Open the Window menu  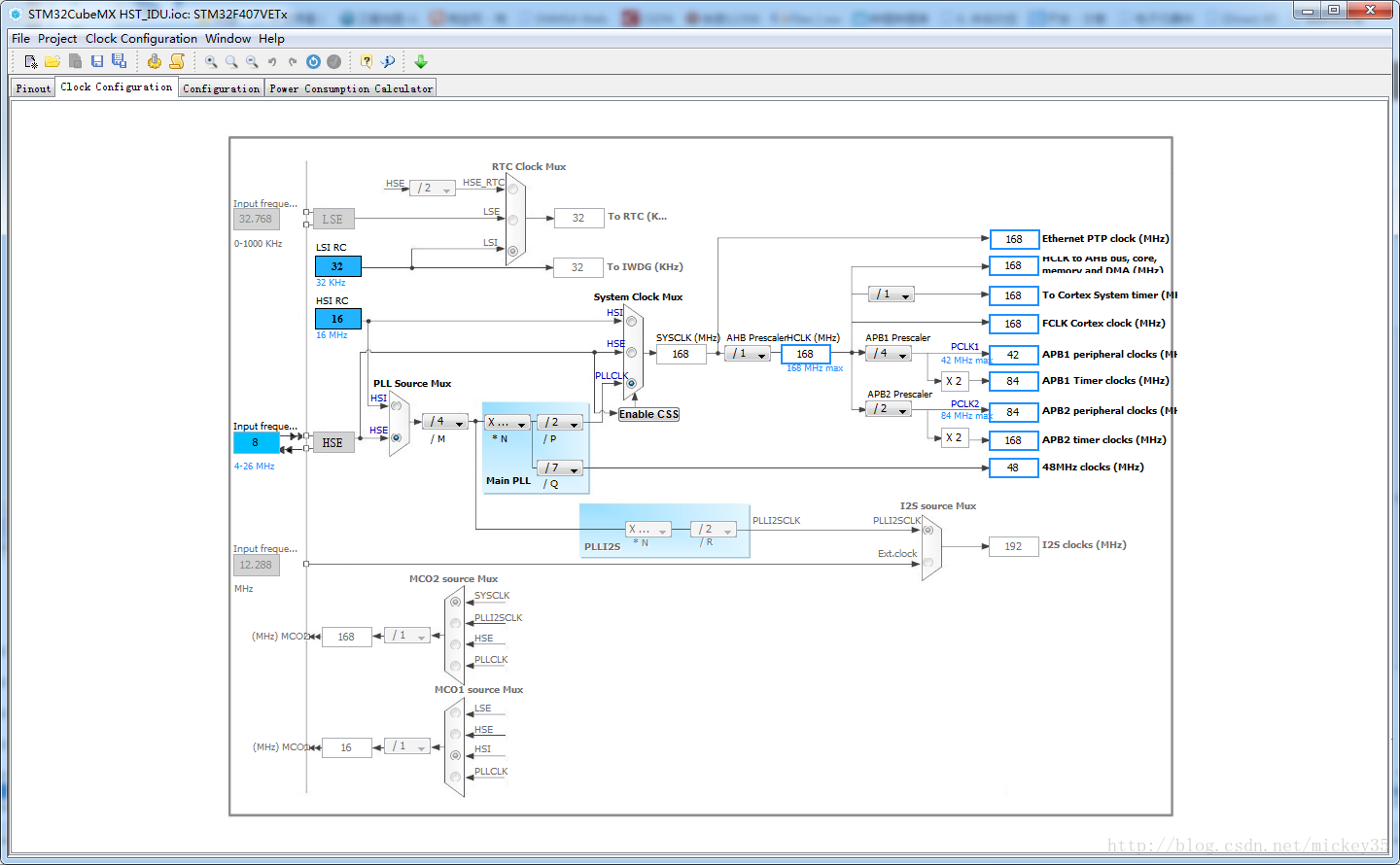[x=228, y=39]
